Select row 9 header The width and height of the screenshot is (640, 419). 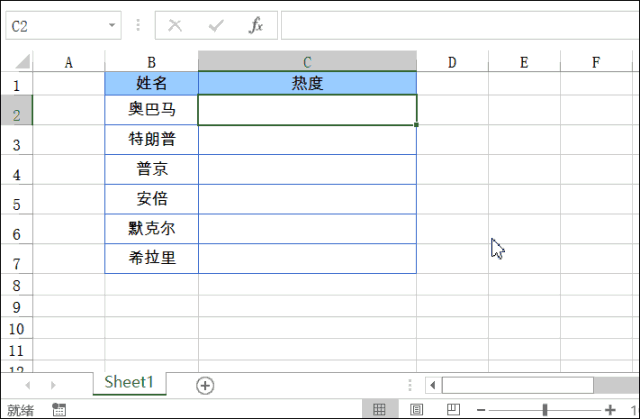pyautogui.click(x=16, y=306)
